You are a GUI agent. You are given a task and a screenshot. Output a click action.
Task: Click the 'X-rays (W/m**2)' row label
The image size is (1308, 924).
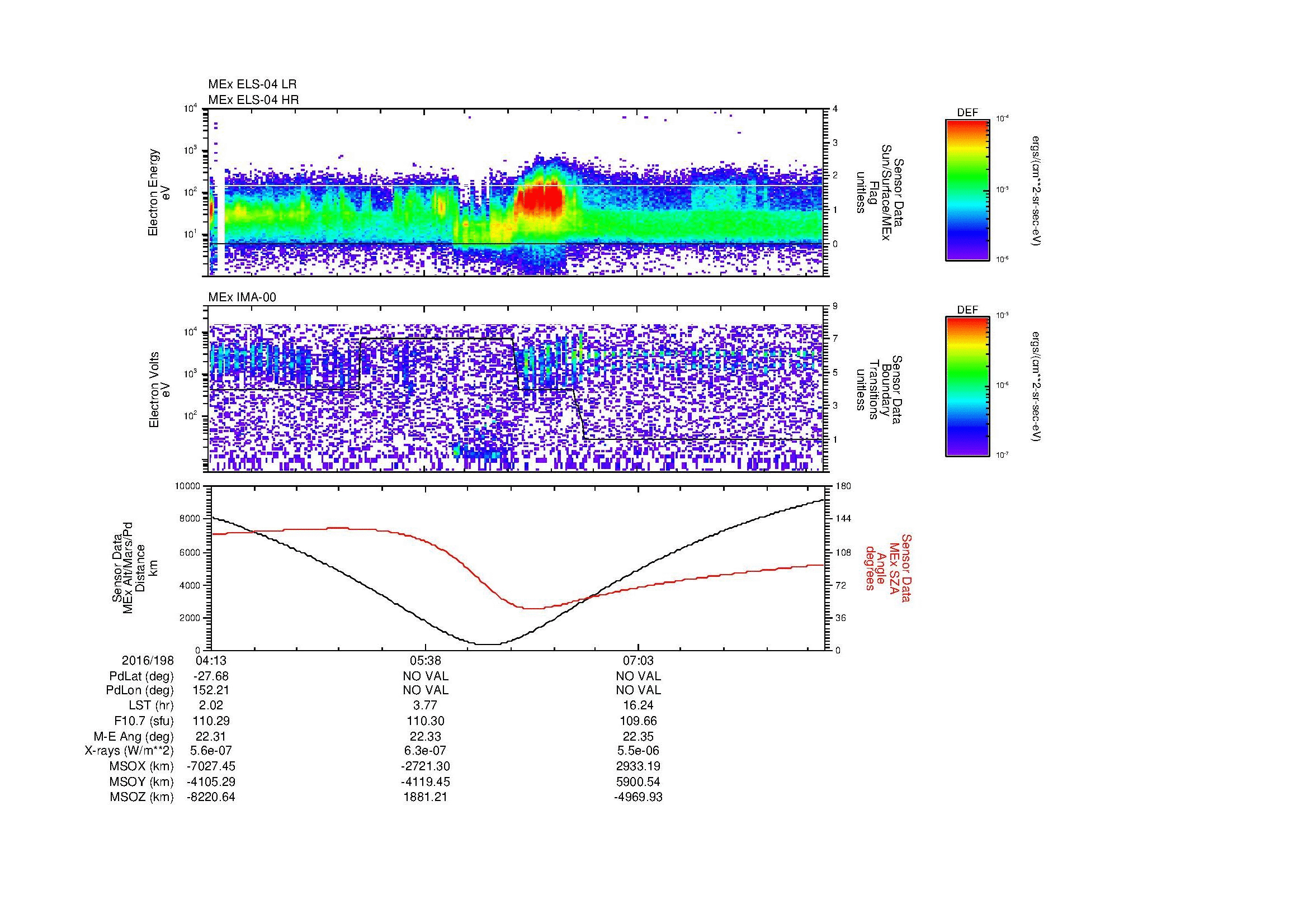(129, 751)
